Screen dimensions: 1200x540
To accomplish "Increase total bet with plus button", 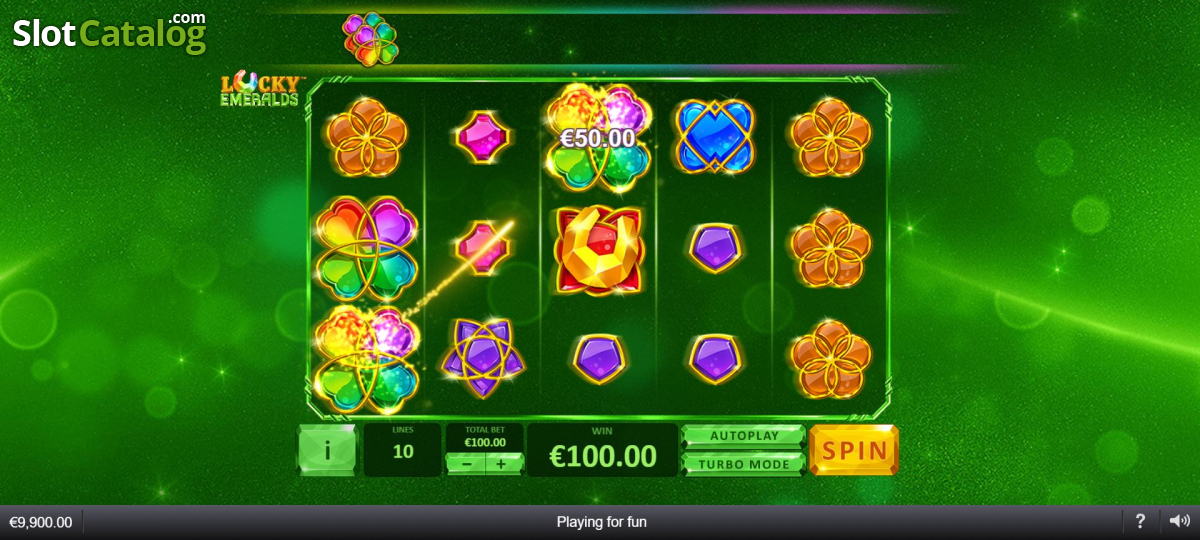I will point(504,463).
